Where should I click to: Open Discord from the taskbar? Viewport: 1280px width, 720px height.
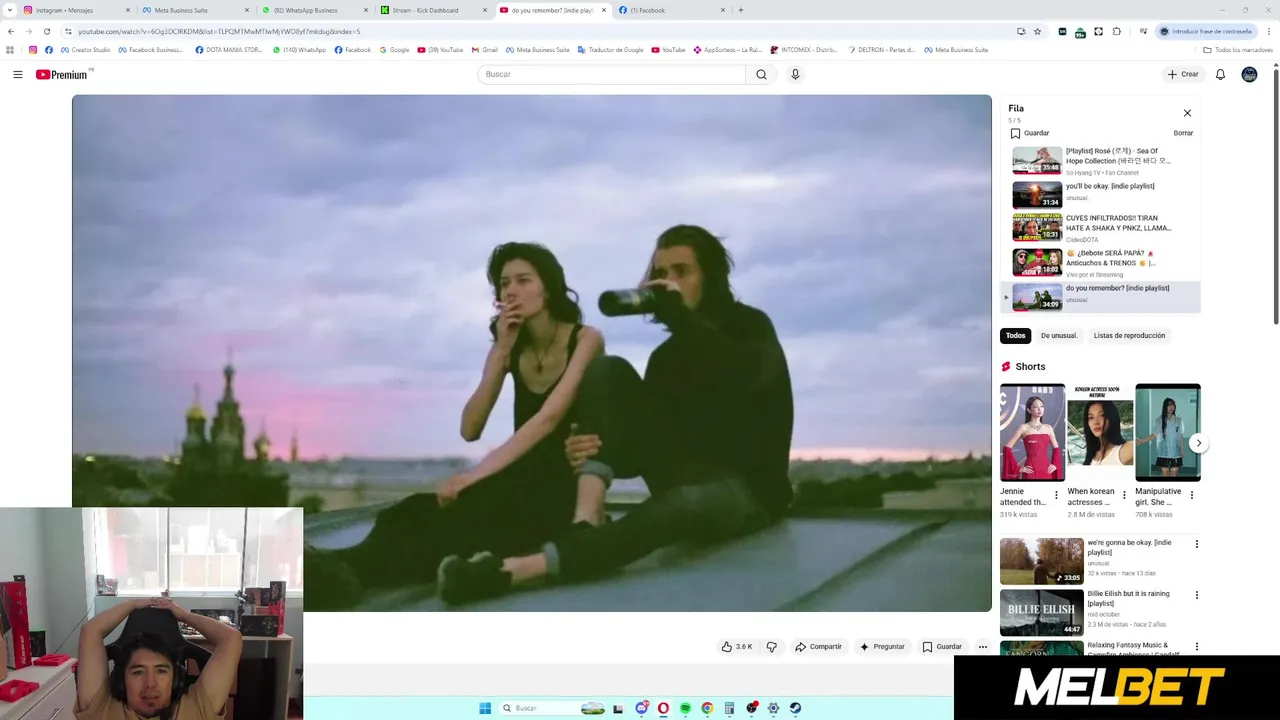point(641,708)
